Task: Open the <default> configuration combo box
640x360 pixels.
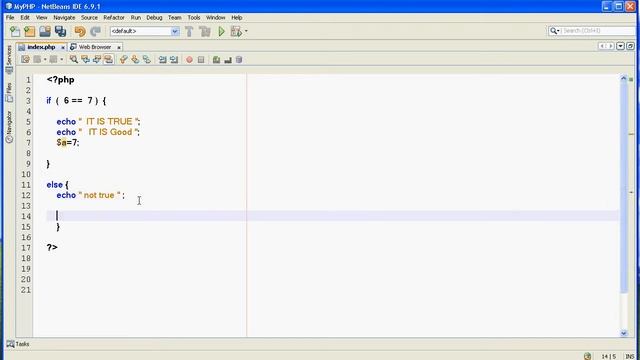Action: pyautogui.click(x=144, y=31)
